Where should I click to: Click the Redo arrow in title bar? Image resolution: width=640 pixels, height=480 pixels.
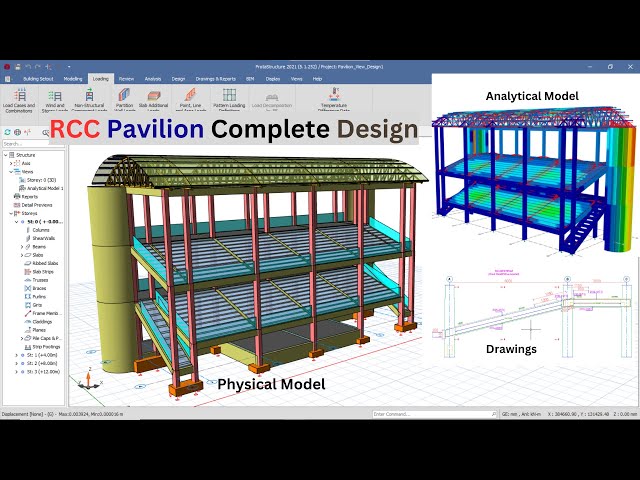(38, 67)
